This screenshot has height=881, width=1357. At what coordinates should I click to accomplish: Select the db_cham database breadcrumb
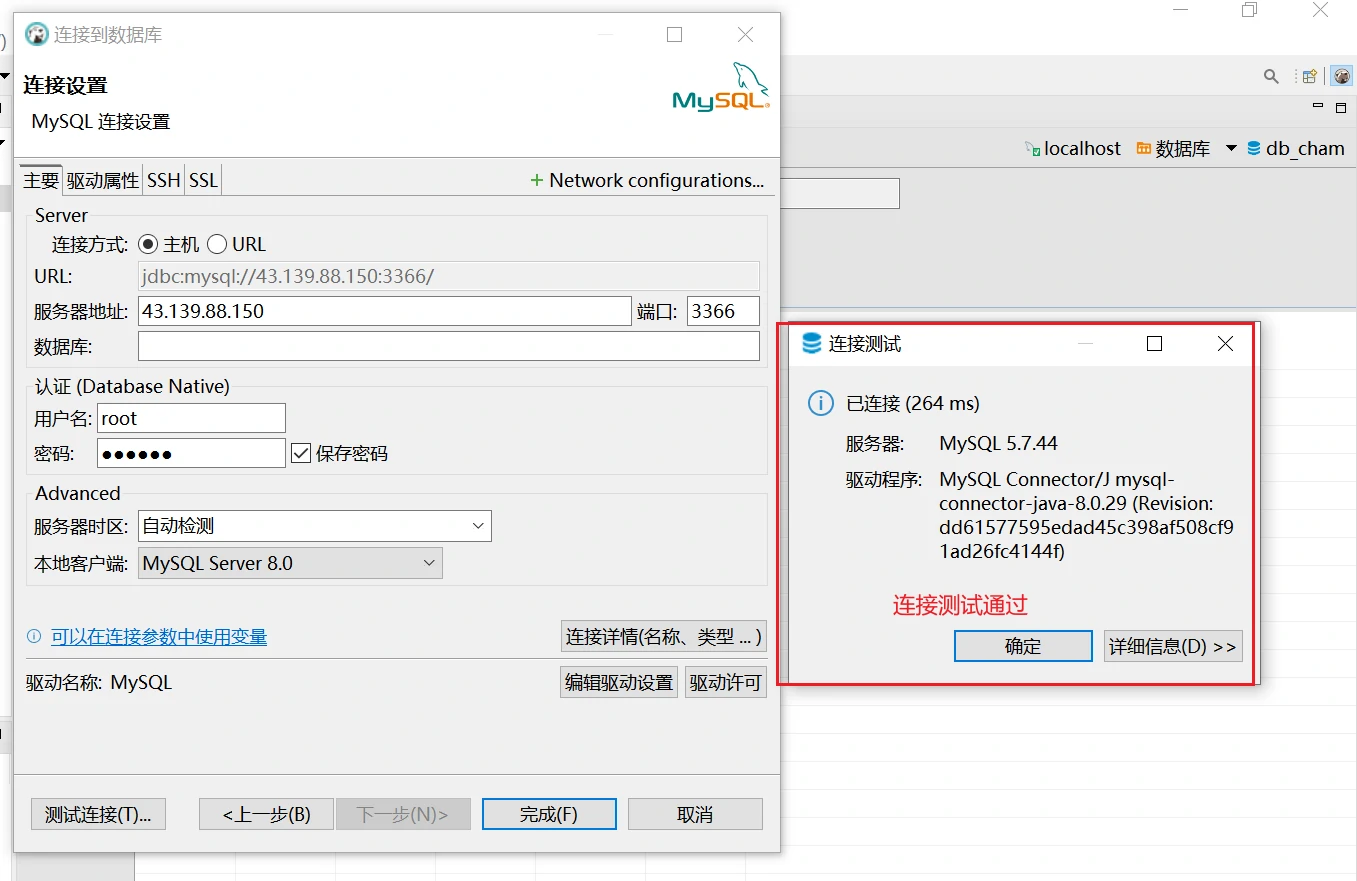(1296, 148)
